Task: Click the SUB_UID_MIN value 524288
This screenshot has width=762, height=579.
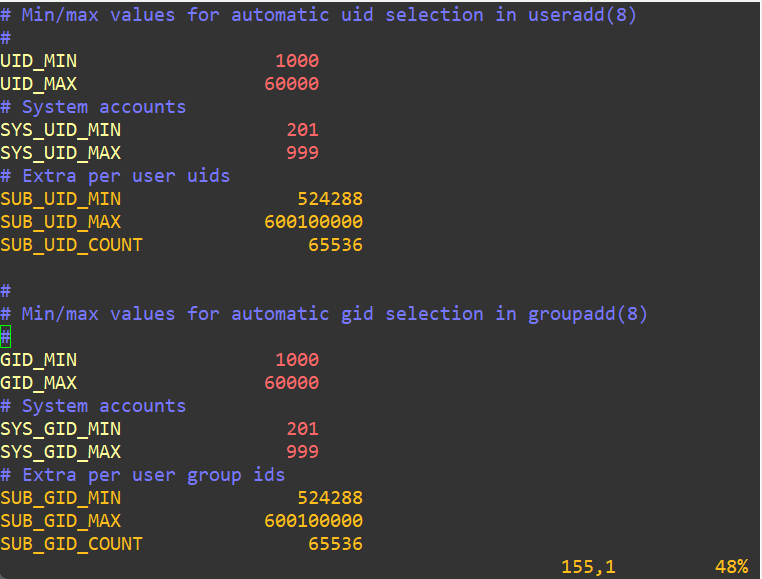Action: tap(330, 199)
